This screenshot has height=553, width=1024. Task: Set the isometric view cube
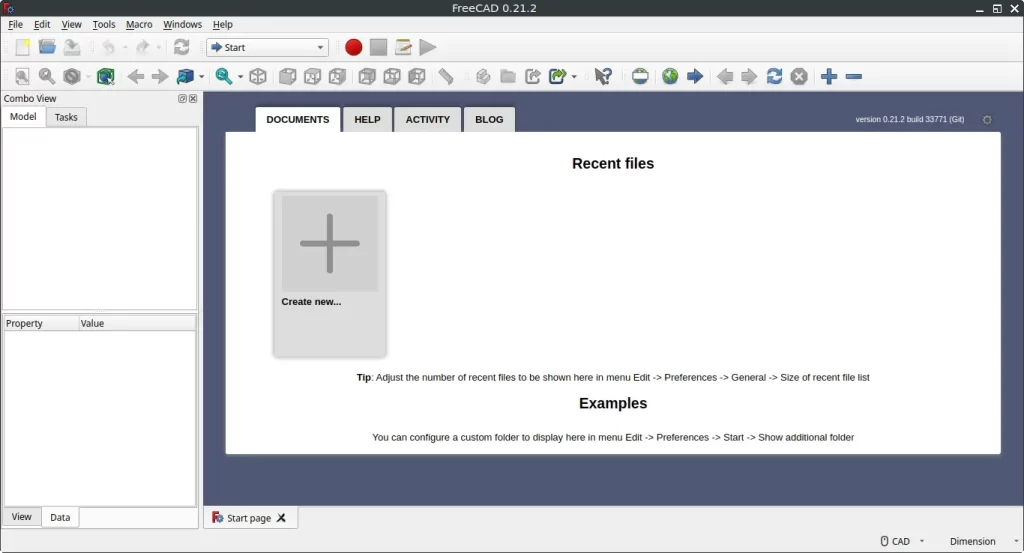[x=258, y=76]
